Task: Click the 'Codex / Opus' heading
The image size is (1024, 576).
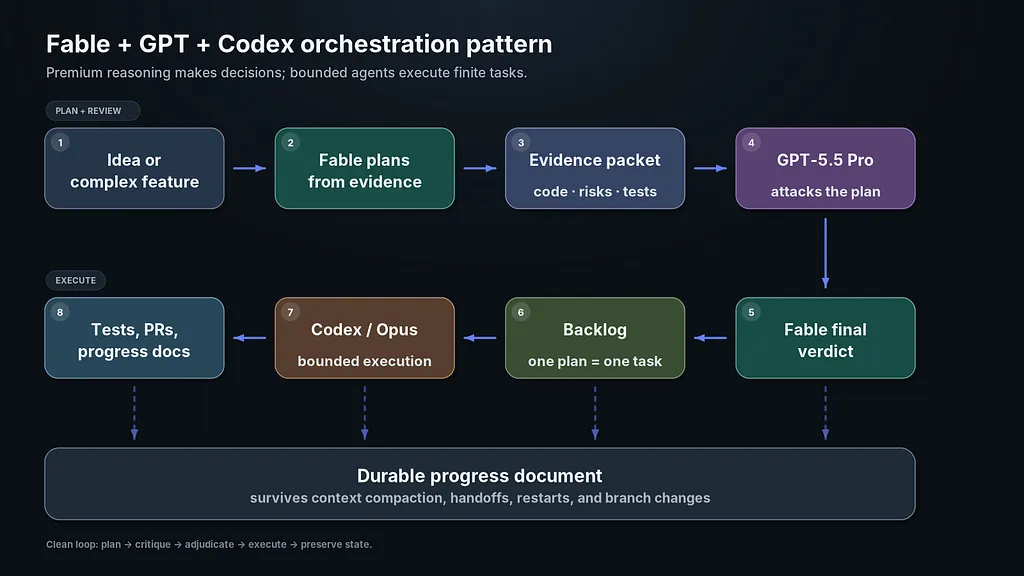Action: click(x=364, y=330)
